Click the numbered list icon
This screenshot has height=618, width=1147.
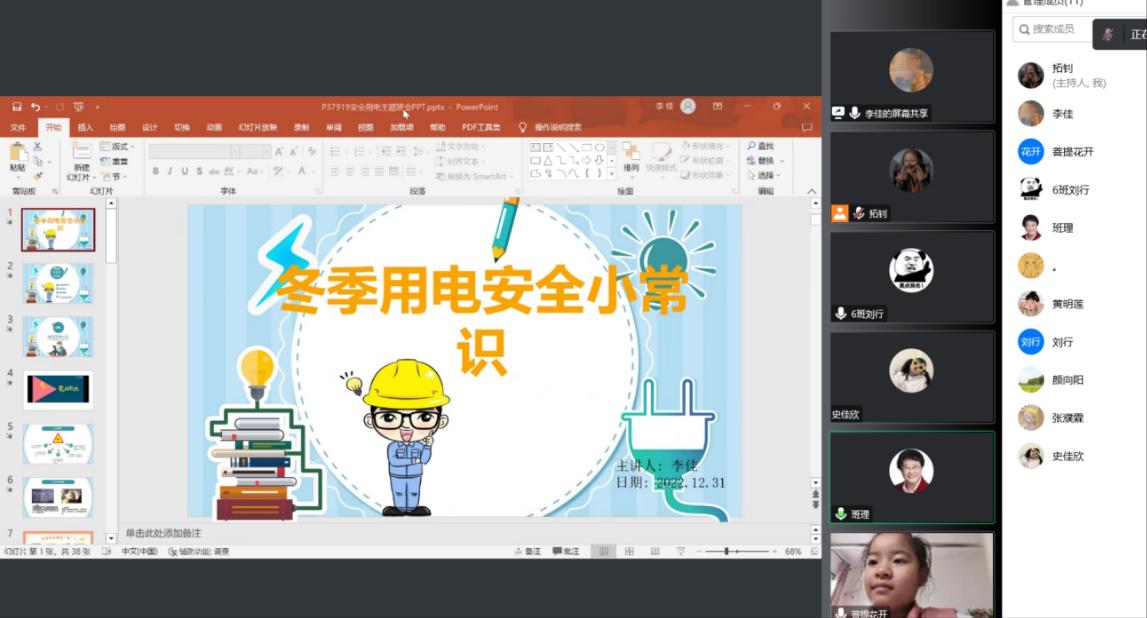(x=360, y=151)
